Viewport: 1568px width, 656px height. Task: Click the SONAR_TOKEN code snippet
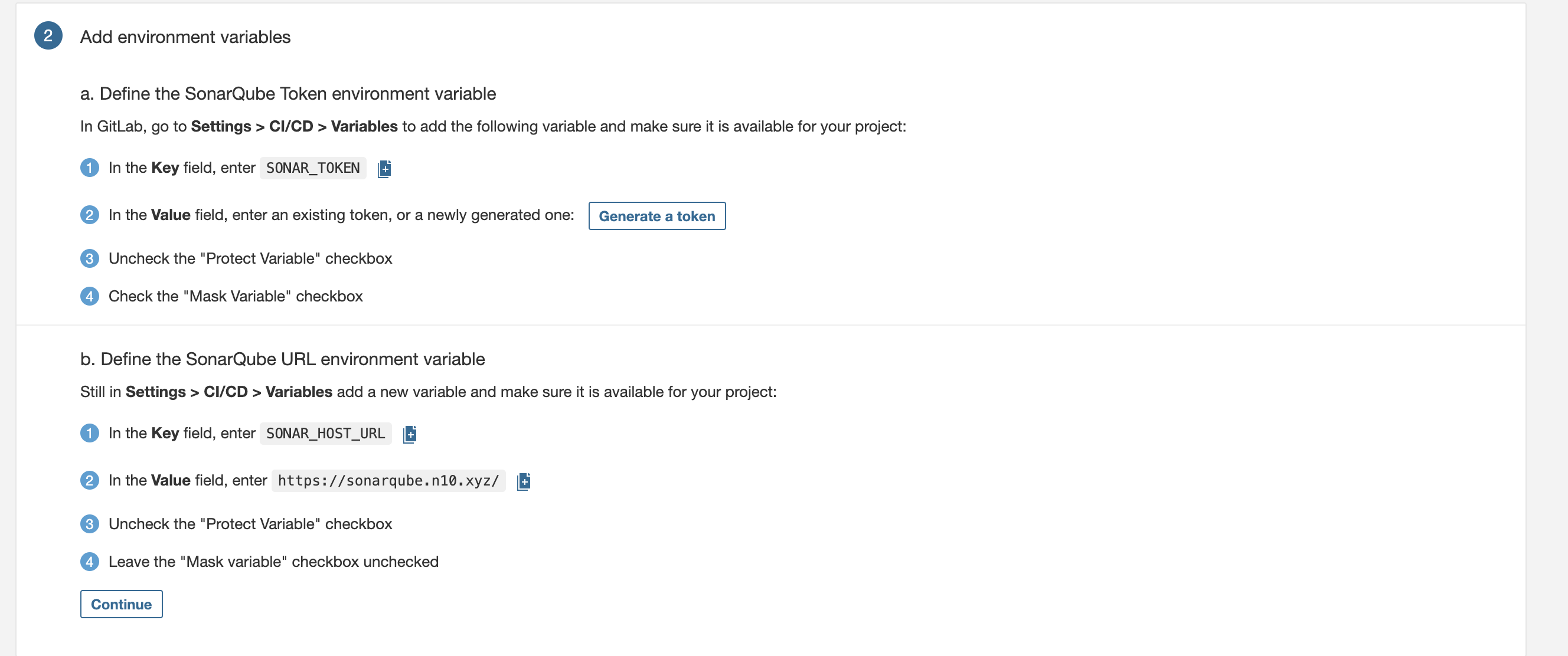tap(313, 168)
